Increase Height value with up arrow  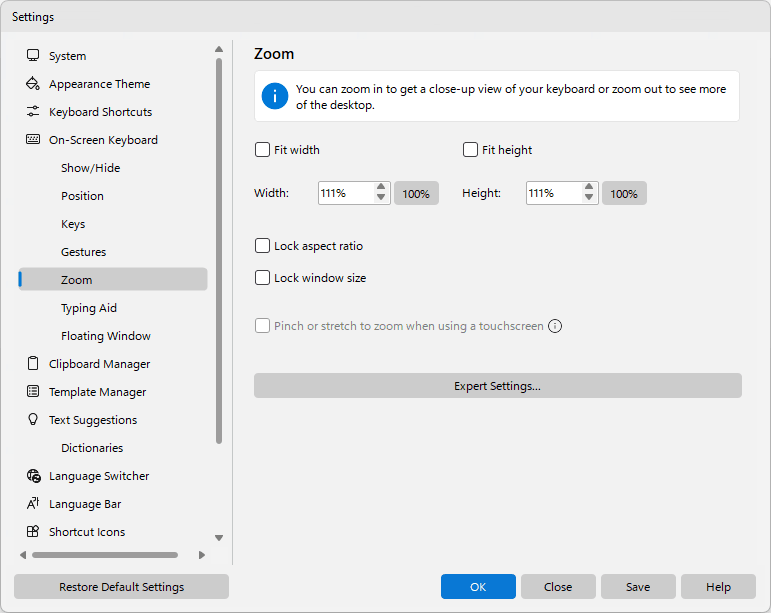click(589, 187)
